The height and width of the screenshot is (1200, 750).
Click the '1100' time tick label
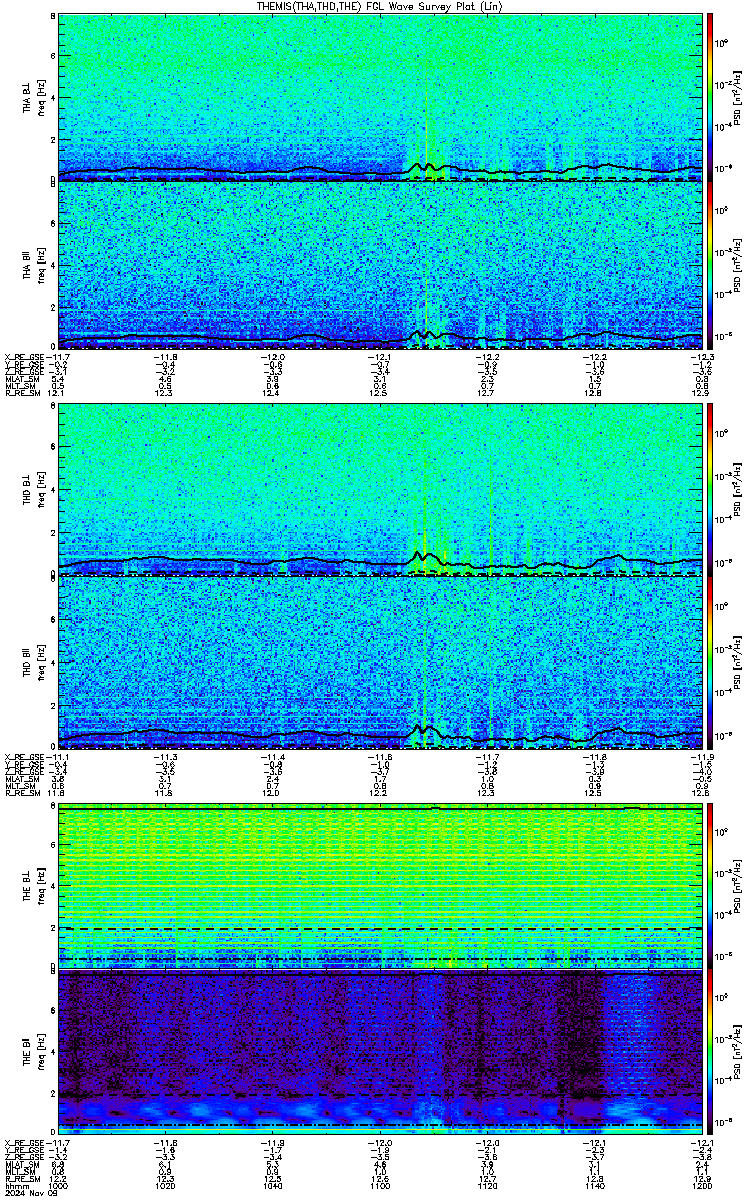click(x=380, y=1184)
